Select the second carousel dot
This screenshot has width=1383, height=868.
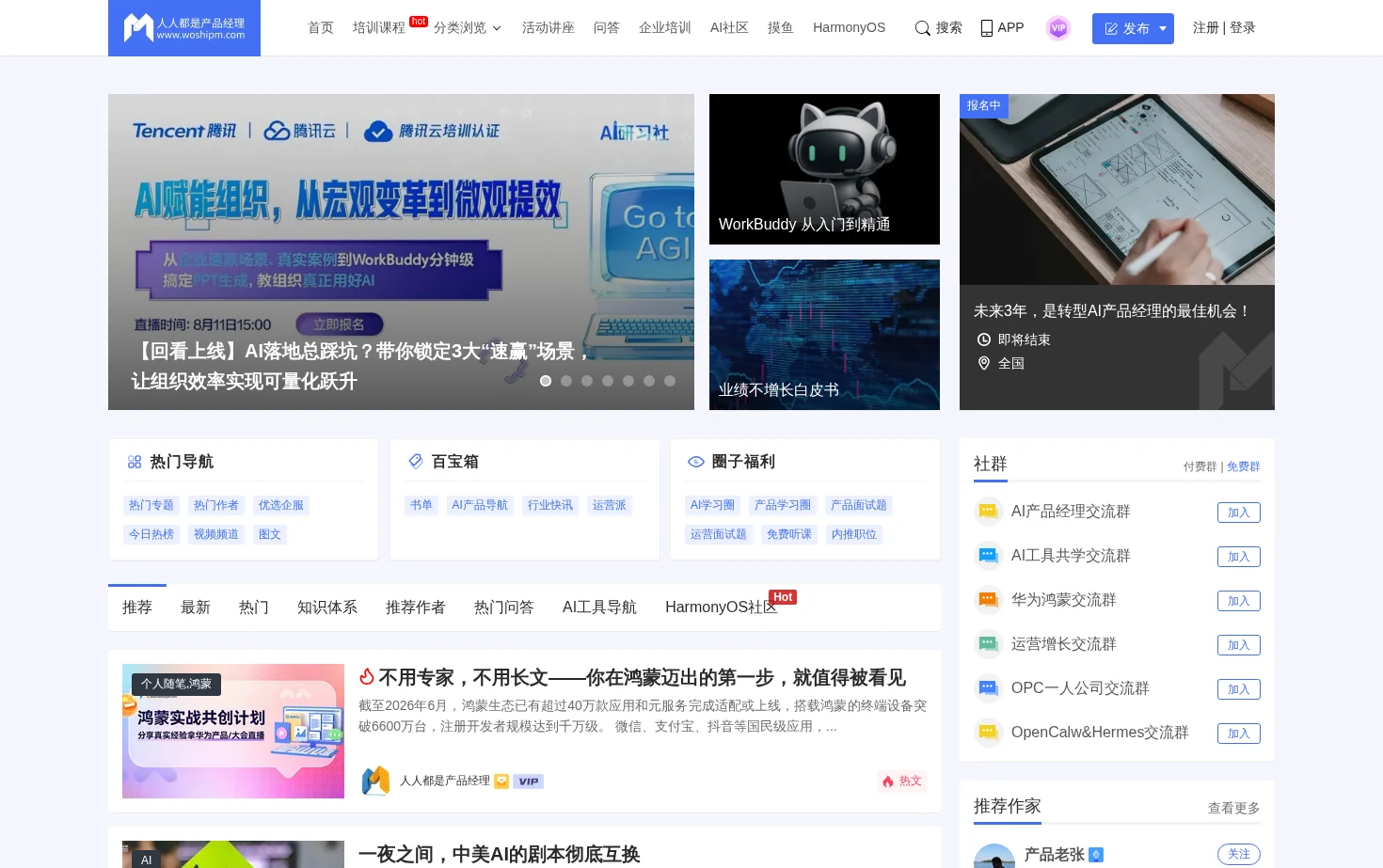tap(566, 381)
